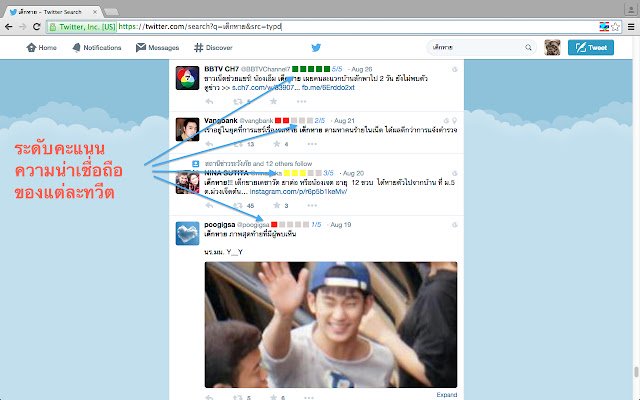Retweet the NINA SUTITA tweet with 45 retweets
Viewport: 640px width, 400px height.
[238, 205]
